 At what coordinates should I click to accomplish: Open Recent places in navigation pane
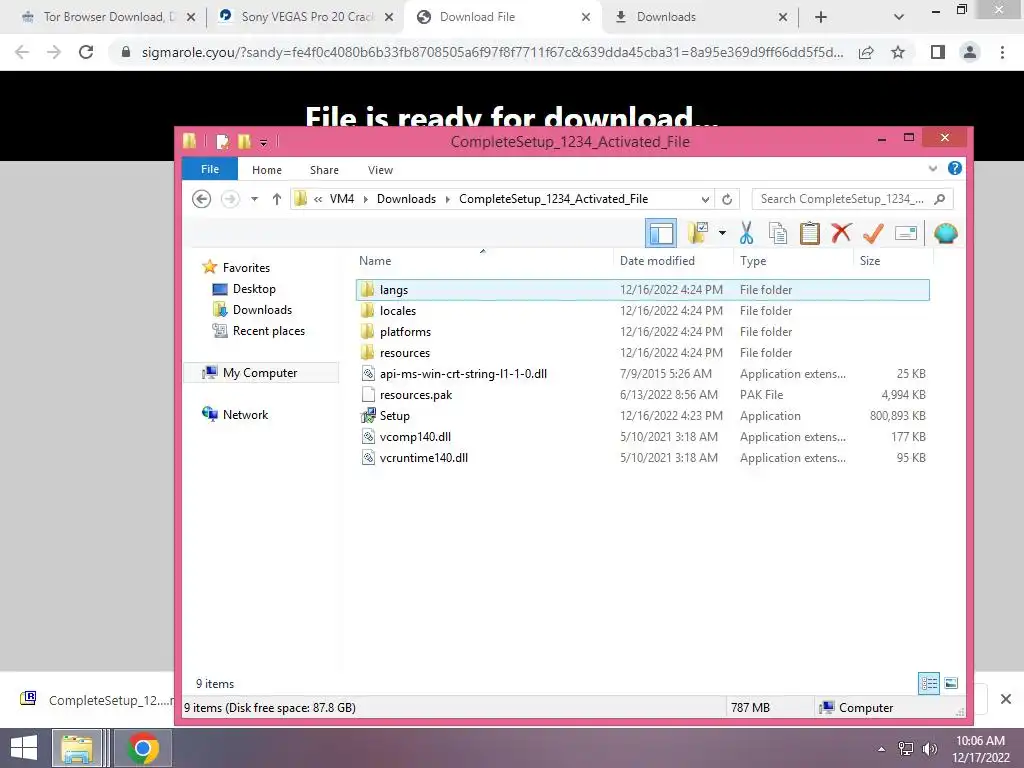point(268,331)
